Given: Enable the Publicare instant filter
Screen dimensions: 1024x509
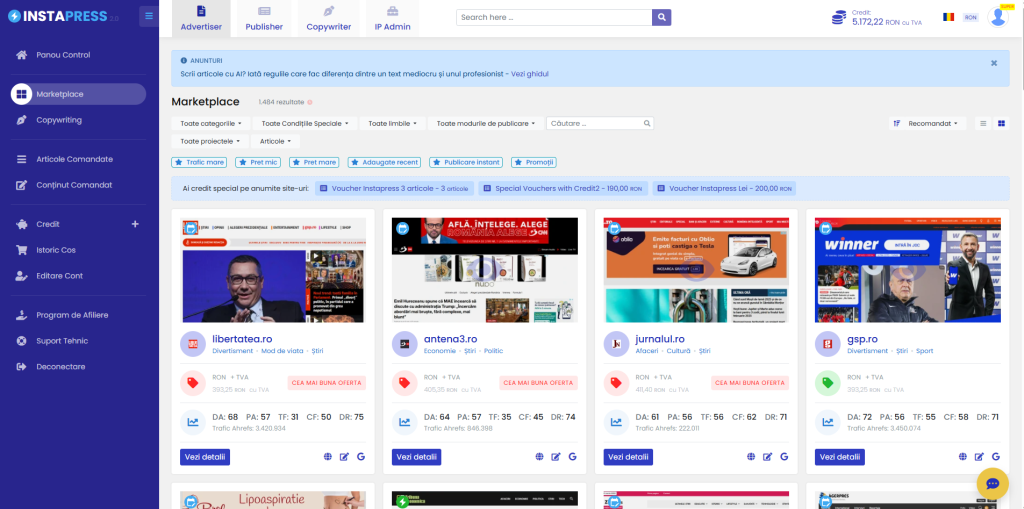Looking at the screenshot, I should click(466, 162).
